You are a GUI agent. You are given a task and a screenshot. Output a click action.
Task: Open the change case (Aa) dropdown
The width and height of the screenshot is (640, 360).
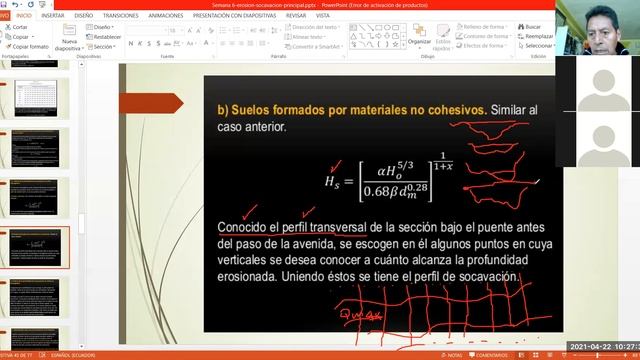(x=191, y=43)
